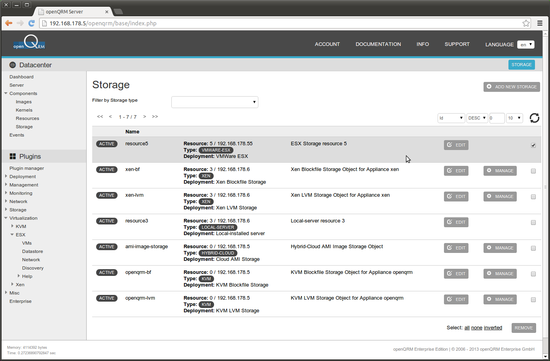Open the DOCUMENTATION menu
The height and width of the screenshot is (361, 550).
coord(378,44)
